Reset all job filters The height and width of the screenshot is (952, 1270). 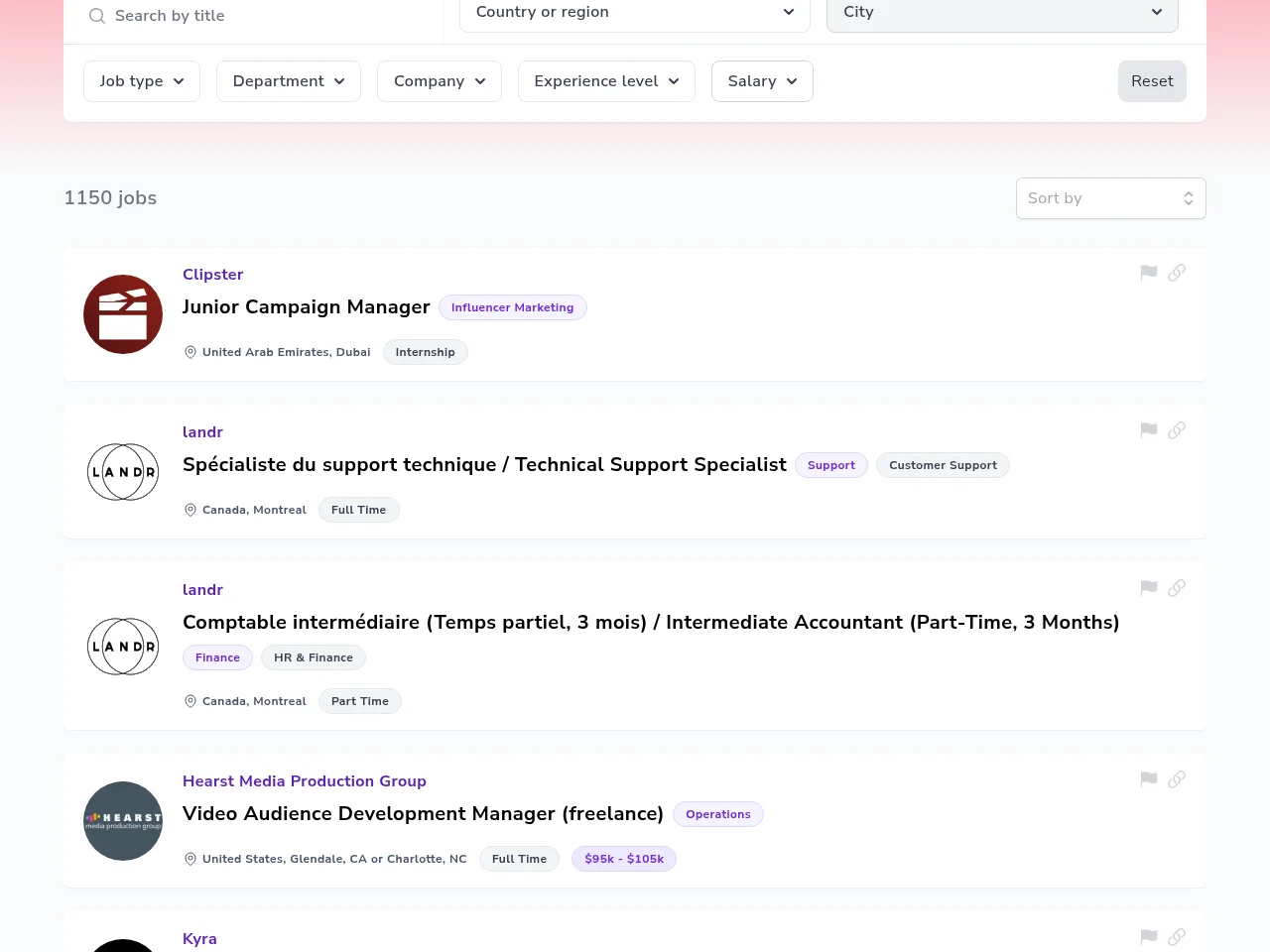click(x=1152, y=81)
